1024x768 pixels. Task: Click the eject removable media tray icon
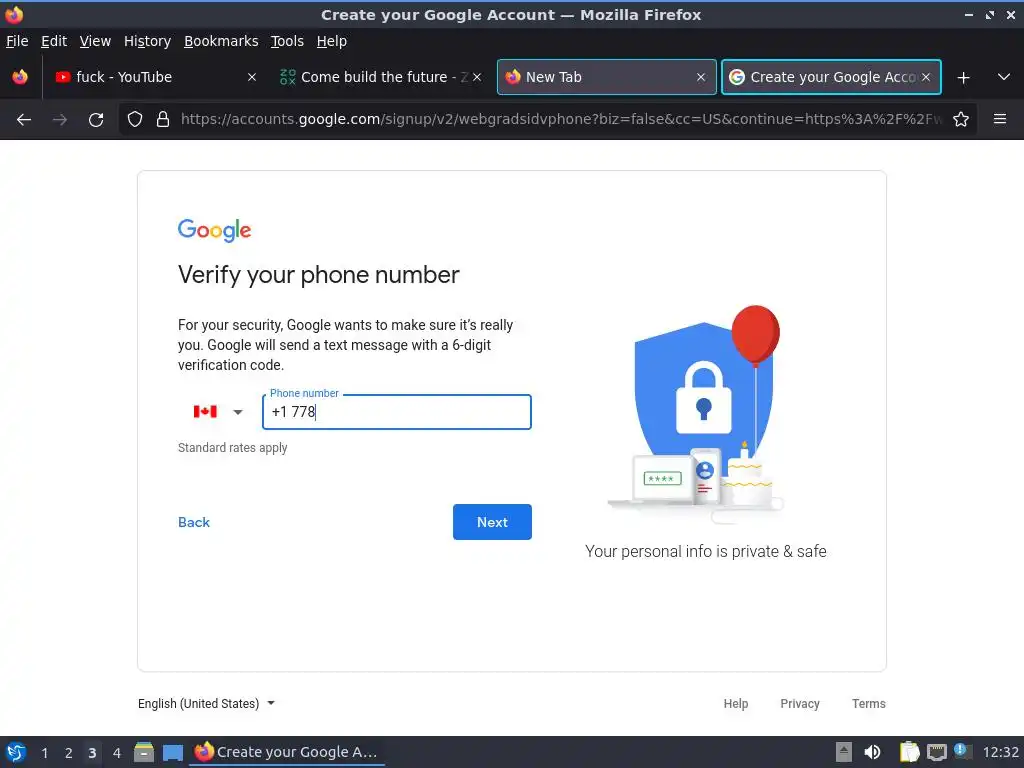click(844, 752)
